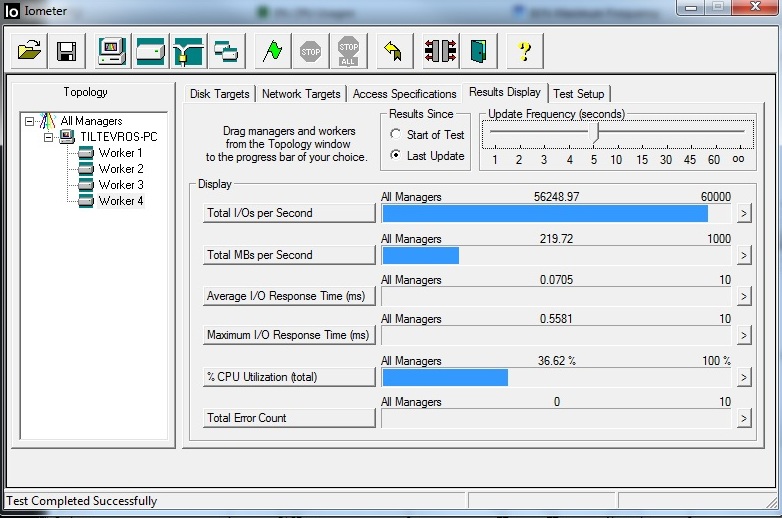Click the Worker 2 disk icon
The width and height of the screenshot is (782, 518).
click(x=86, y=169)
